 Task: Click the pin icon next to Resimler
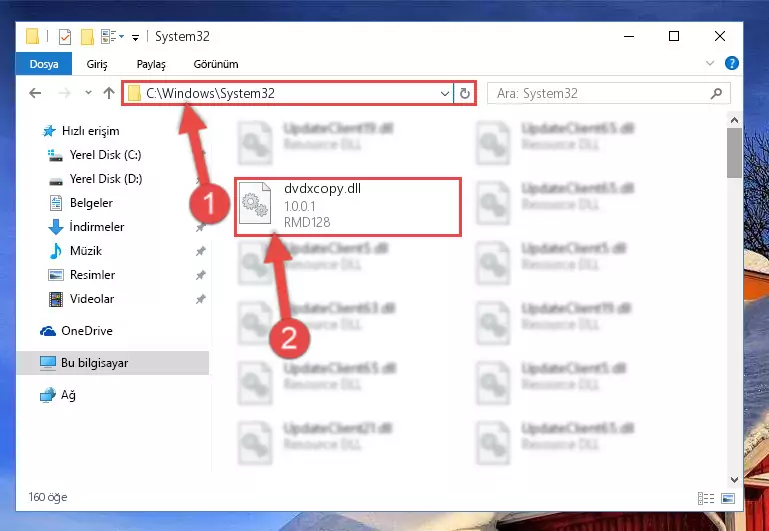pyautogui.click(x=200, y=276)
